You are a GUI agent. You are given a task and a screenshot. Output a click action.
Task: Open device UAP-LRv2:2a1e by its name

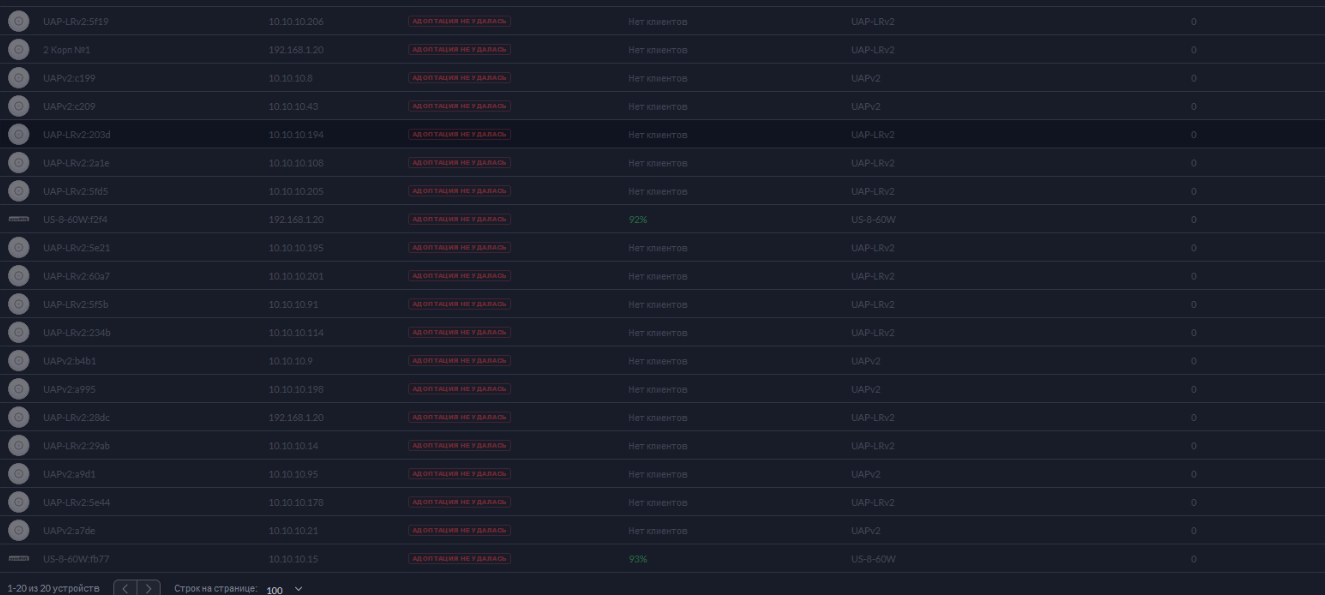pos(76,163)
